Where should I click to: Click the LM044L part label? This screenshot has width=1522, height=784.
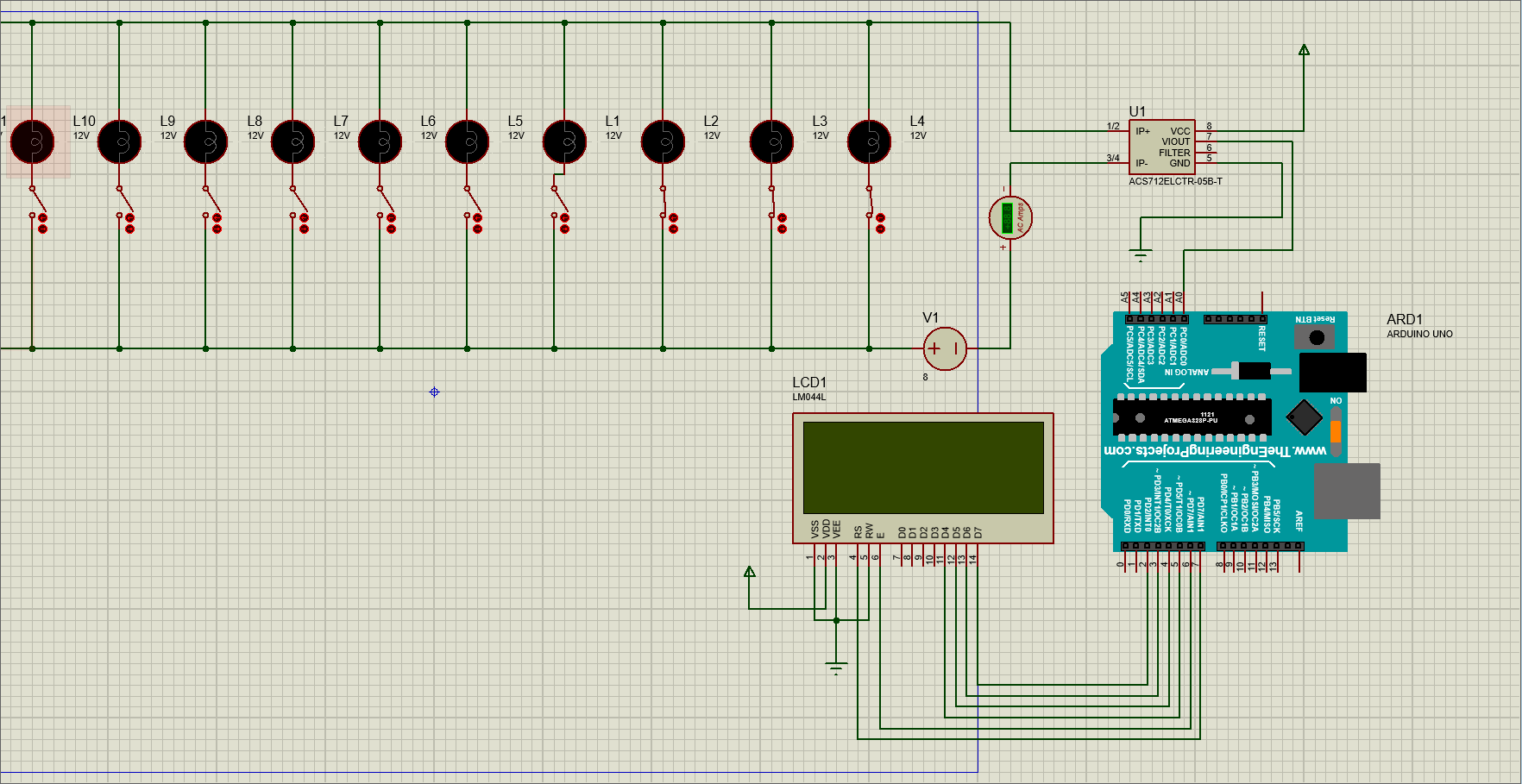coord(809,397)
